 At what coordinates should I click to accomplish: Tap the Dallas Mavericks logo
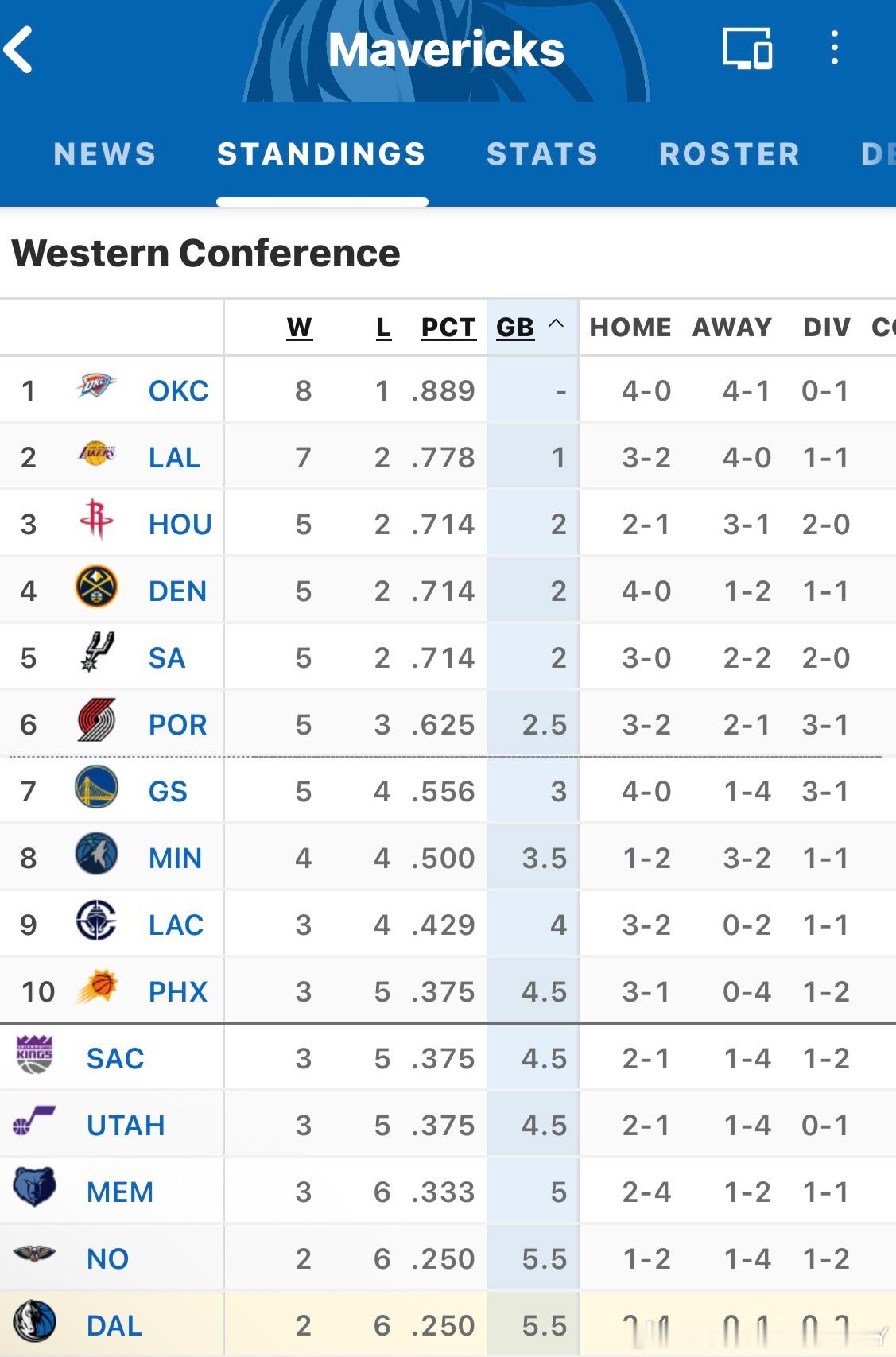click(35, 1322)
